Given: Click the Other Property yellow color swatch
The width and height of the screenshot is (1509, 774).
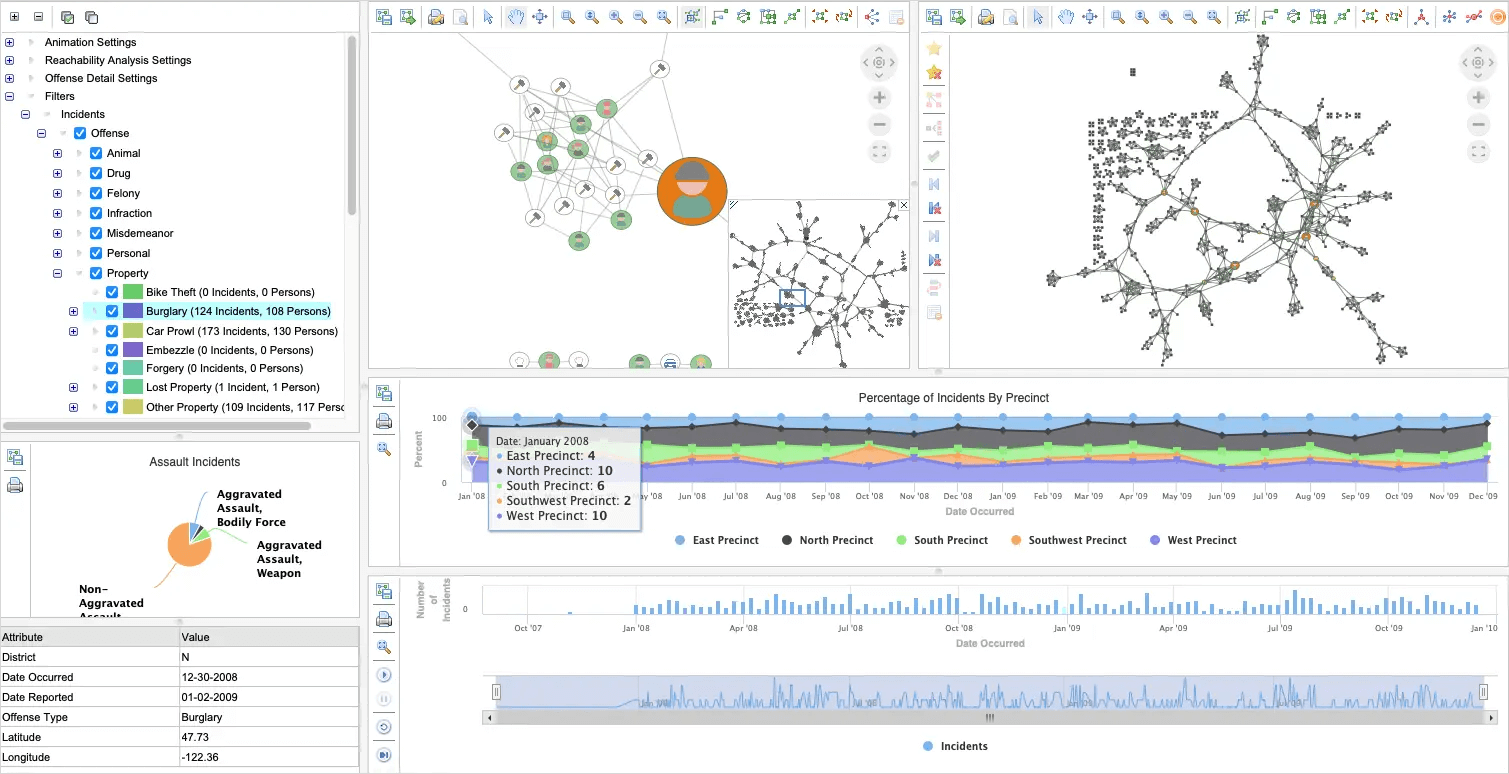Looking at the screenshot, I should tap(133, 407).
